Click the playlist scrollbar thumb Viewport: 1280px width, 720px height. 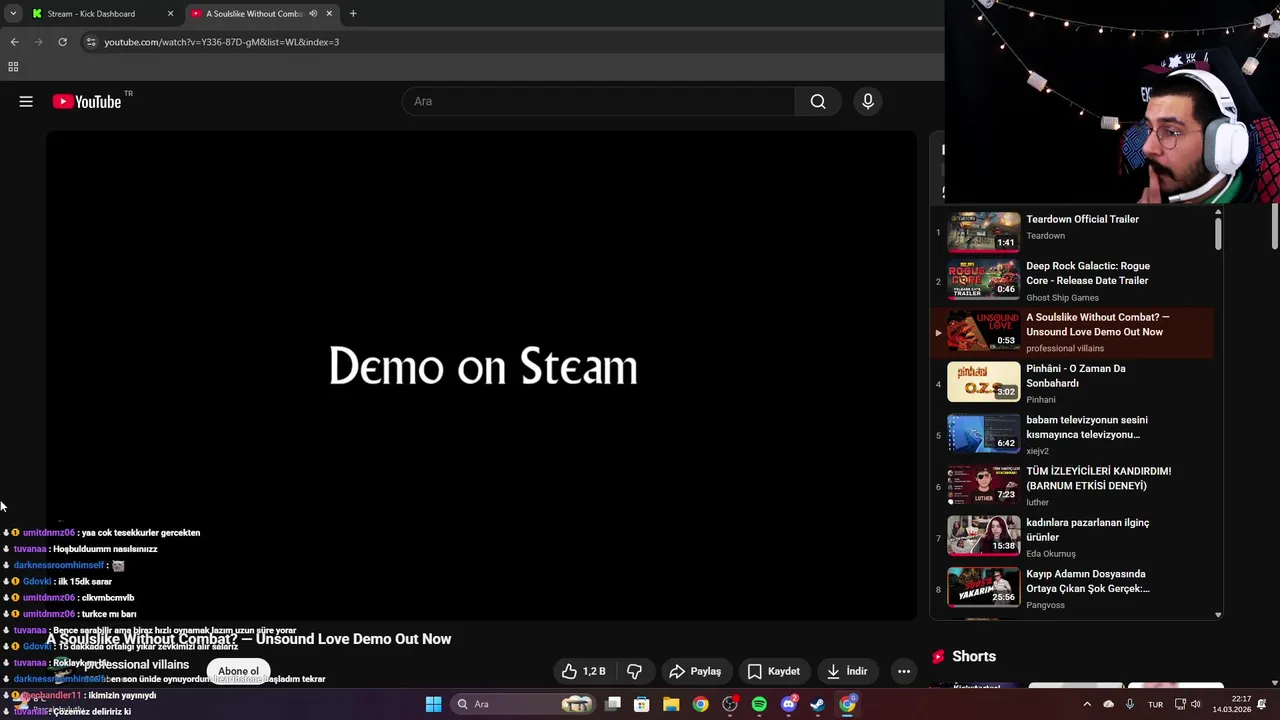point(1218,232)
